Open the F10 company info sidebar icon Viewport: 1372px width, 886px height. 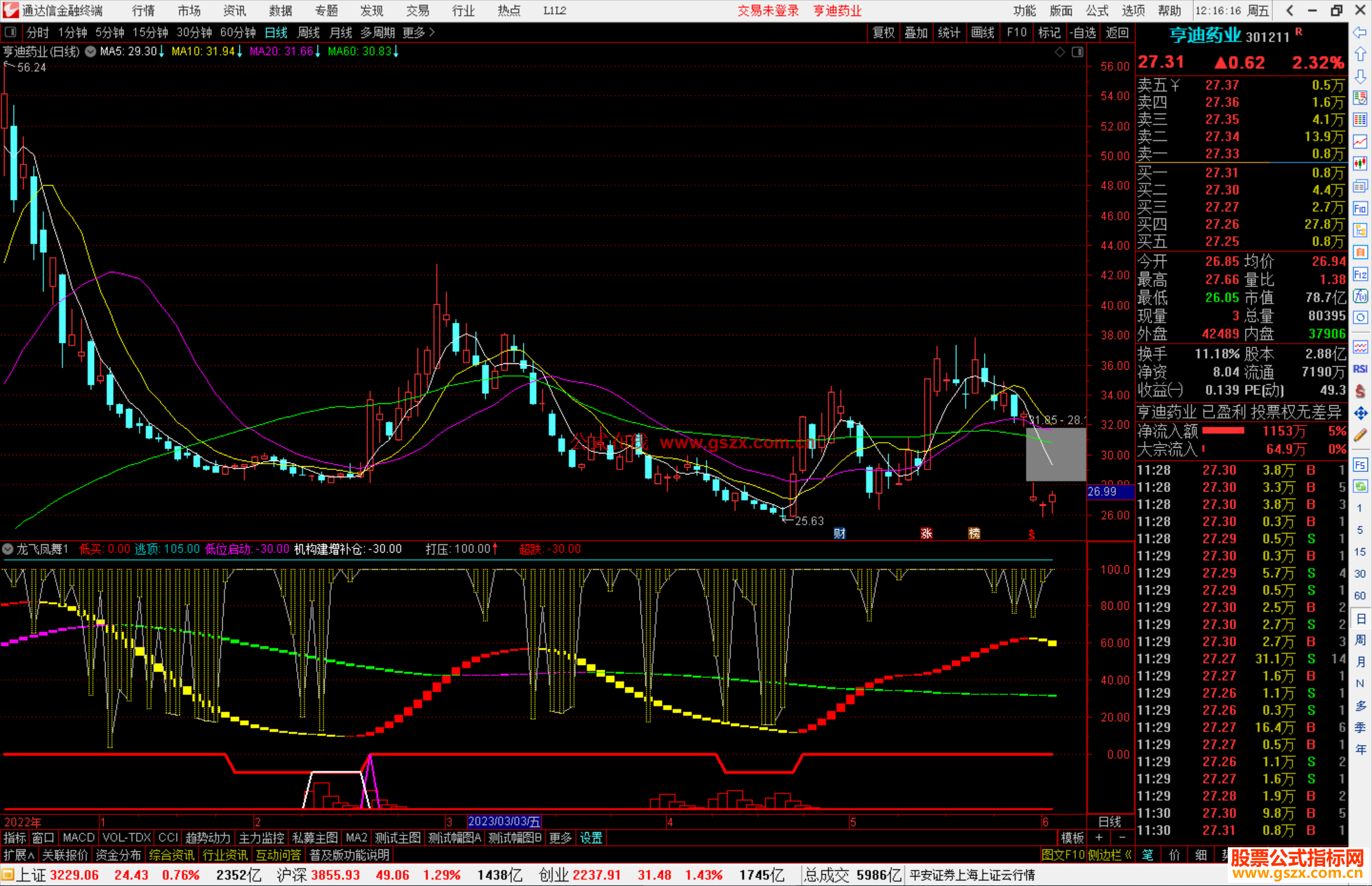pyautogui.click(x=1360, y=208)
